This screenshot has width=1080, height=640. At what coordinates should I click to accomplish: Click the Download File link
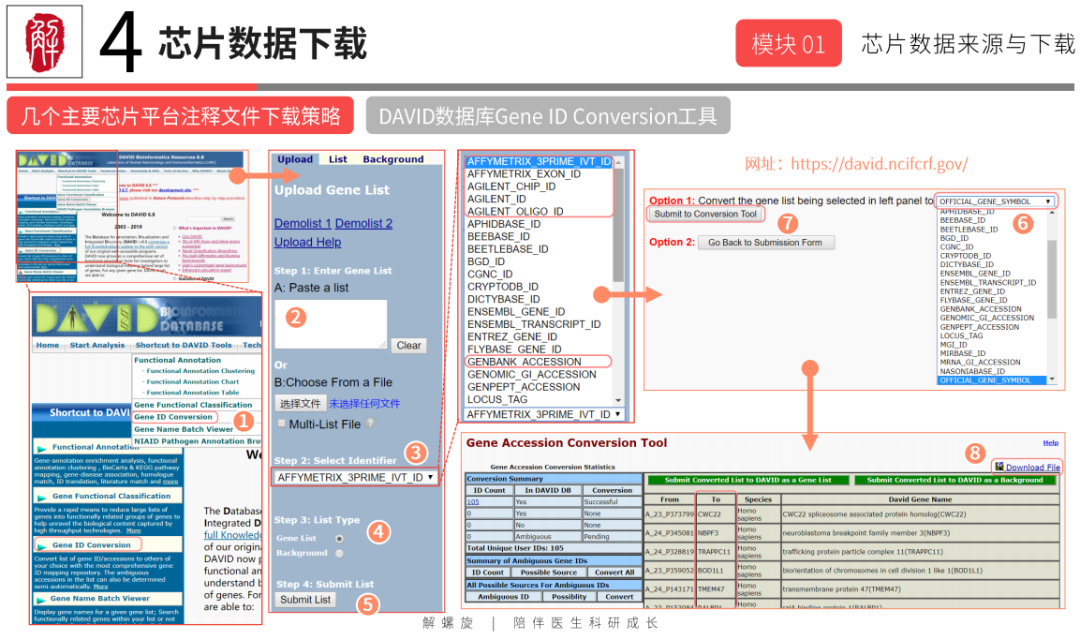pyautogui.click(x=1032, y=467)
